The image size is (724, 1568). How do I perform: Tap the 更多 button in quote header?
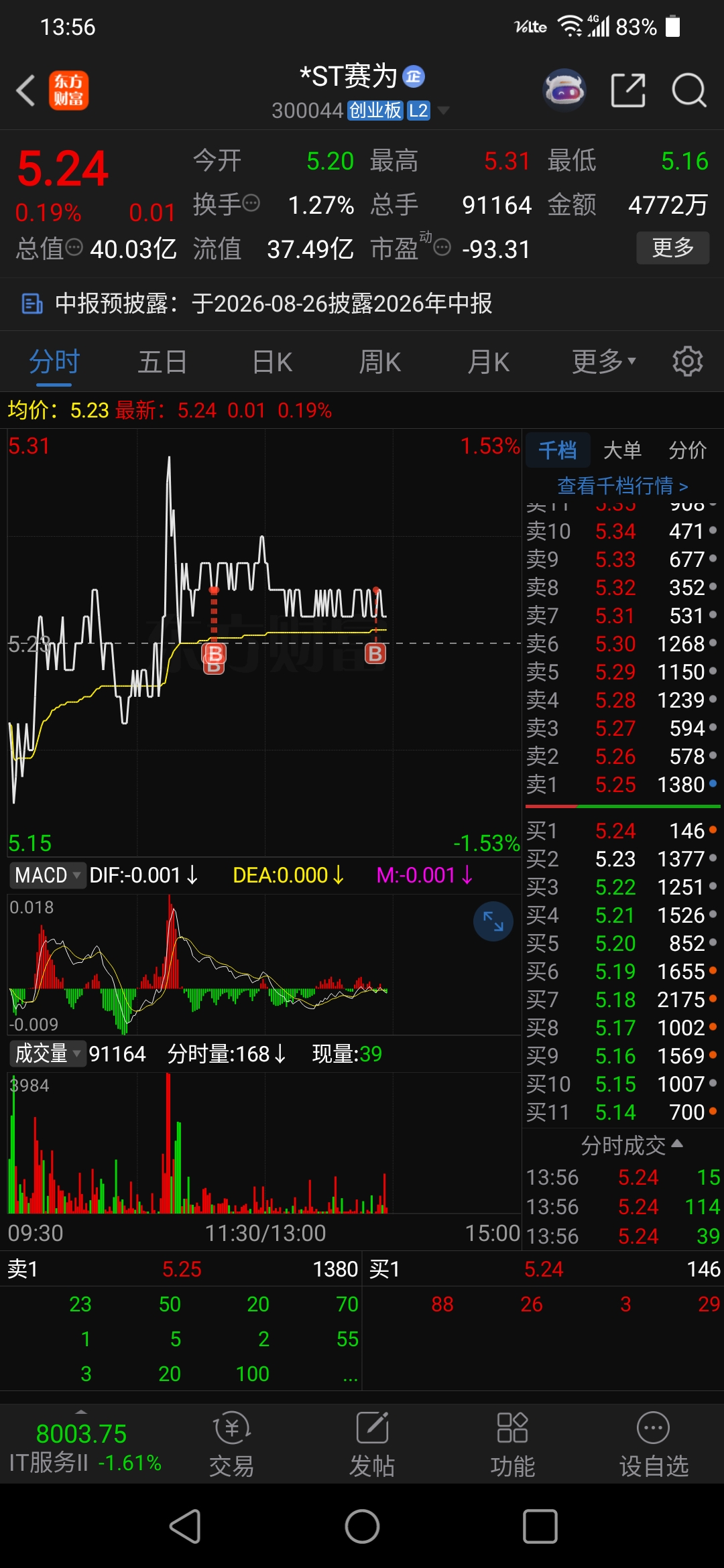tap(673, 248)
